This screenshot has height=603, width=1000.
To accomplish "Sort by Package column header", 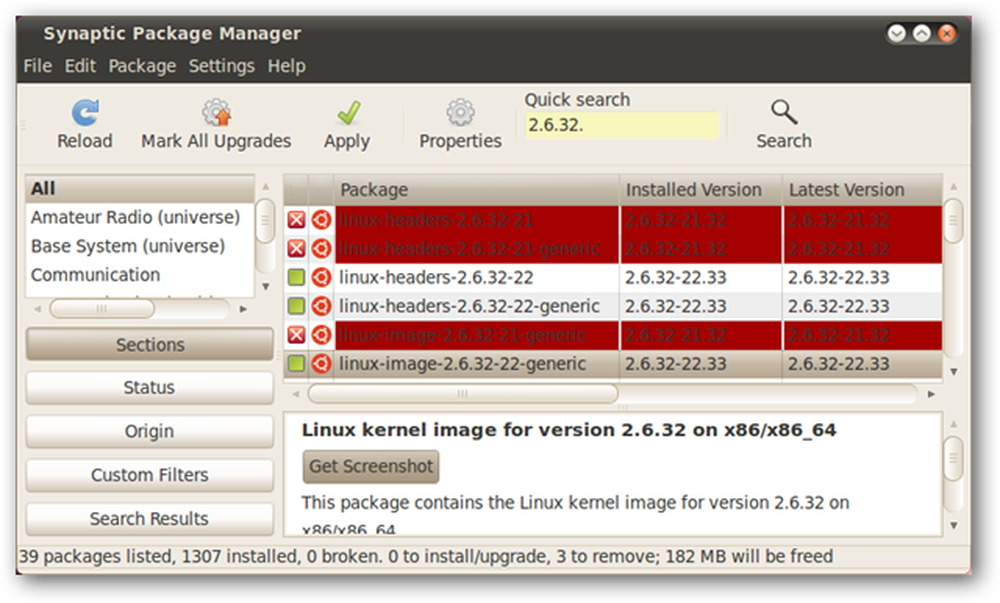I will (476, 190).
